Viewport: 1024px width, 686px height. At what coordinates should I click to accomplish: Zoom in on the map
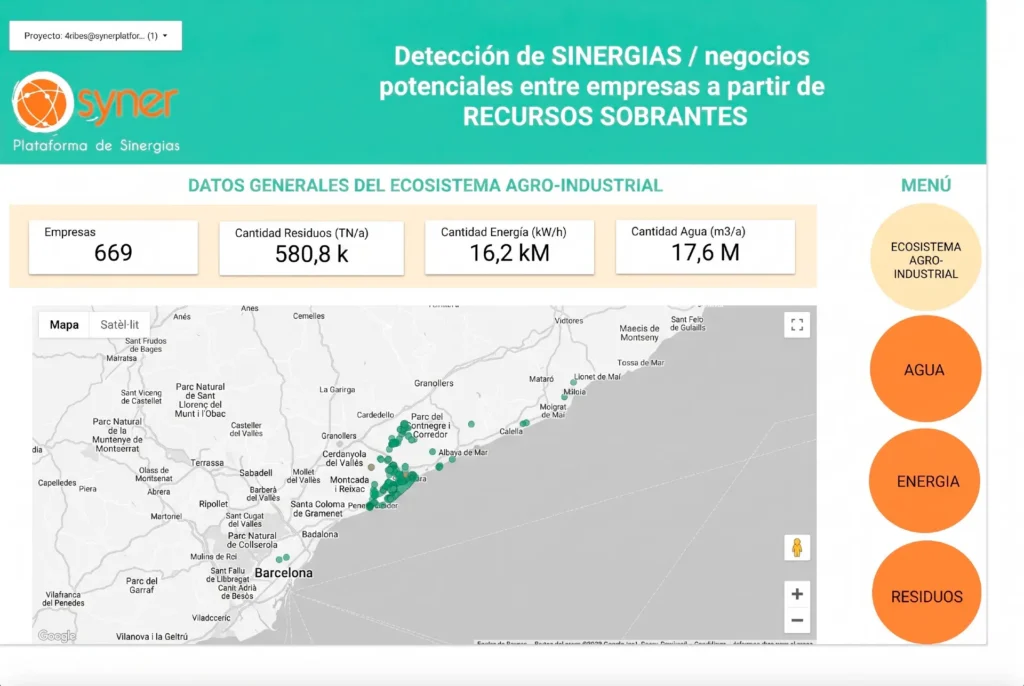[x=797, y=595]
